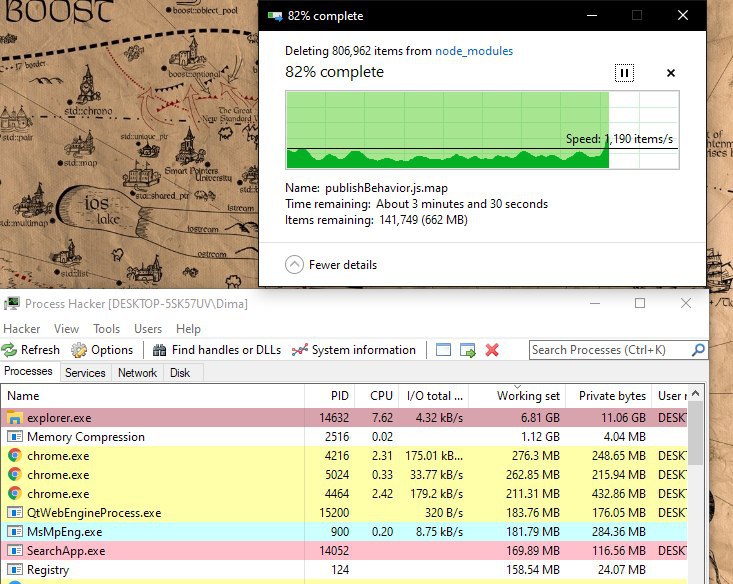
Task: Switch to the Network tab
Action: [x=137, y=373]
